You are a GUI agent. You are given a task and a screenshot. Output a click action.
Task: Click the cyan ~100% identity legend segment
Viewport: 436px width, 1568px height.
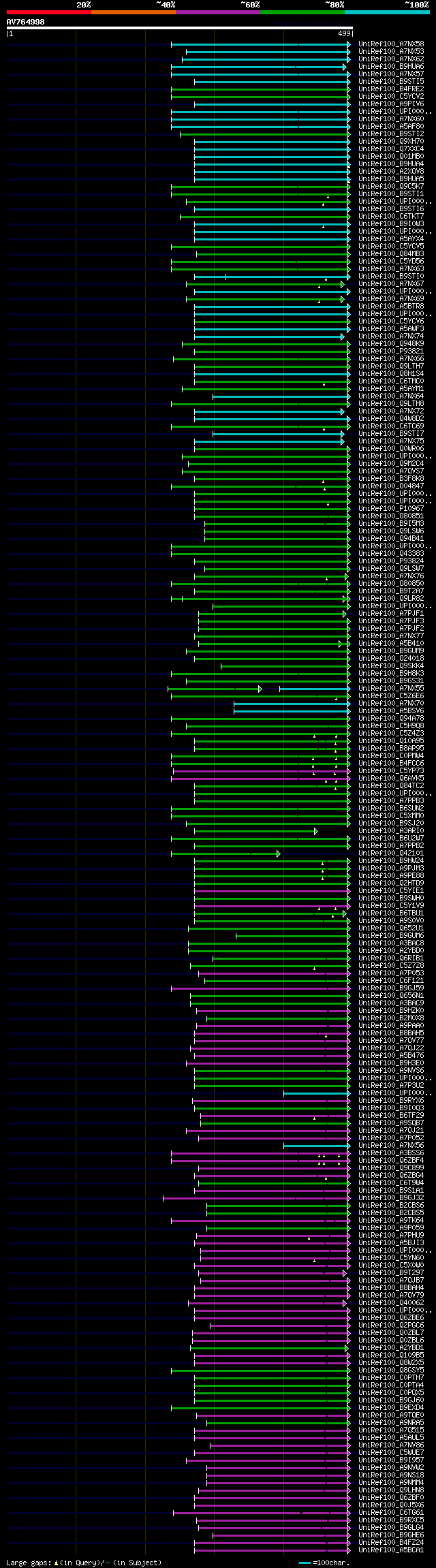pyautogui.click(x=387, y=12)
